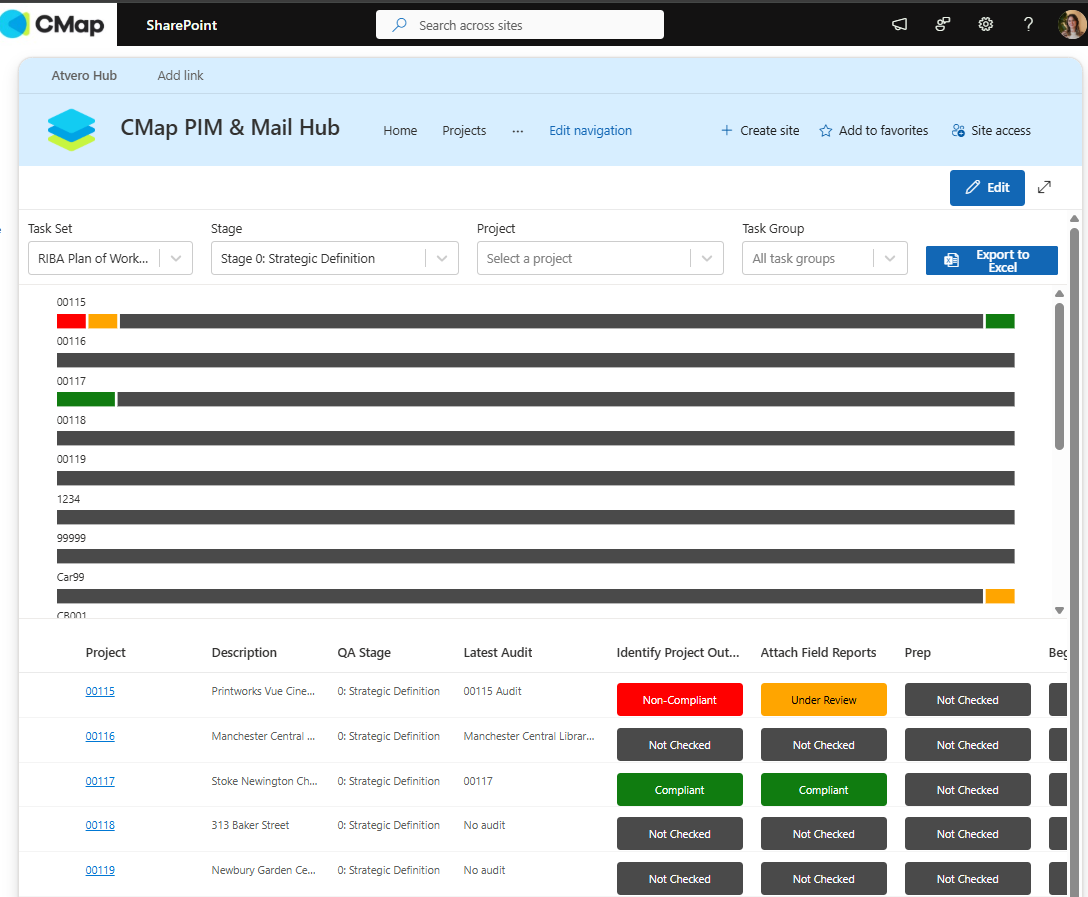Image resolution: width=1088 pixels, height=897 pixels.
Task: Click the user profile avatar
Action: coord(1072,25)
